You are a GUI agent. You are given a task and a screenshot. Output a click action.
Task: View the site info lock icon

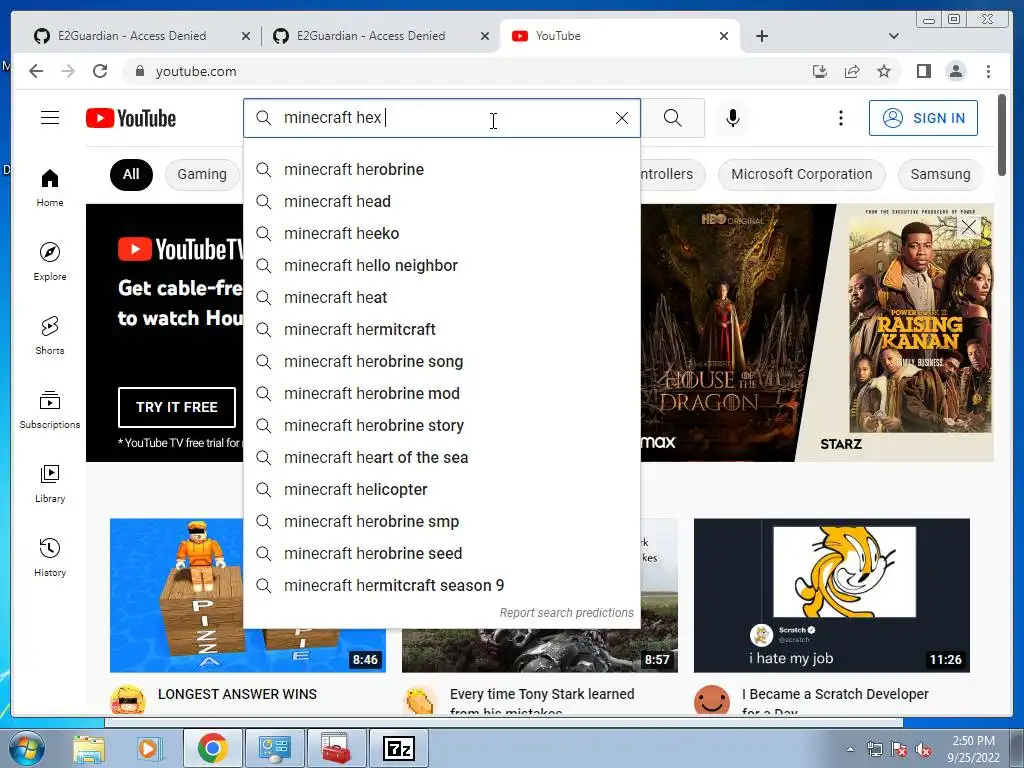139,71
